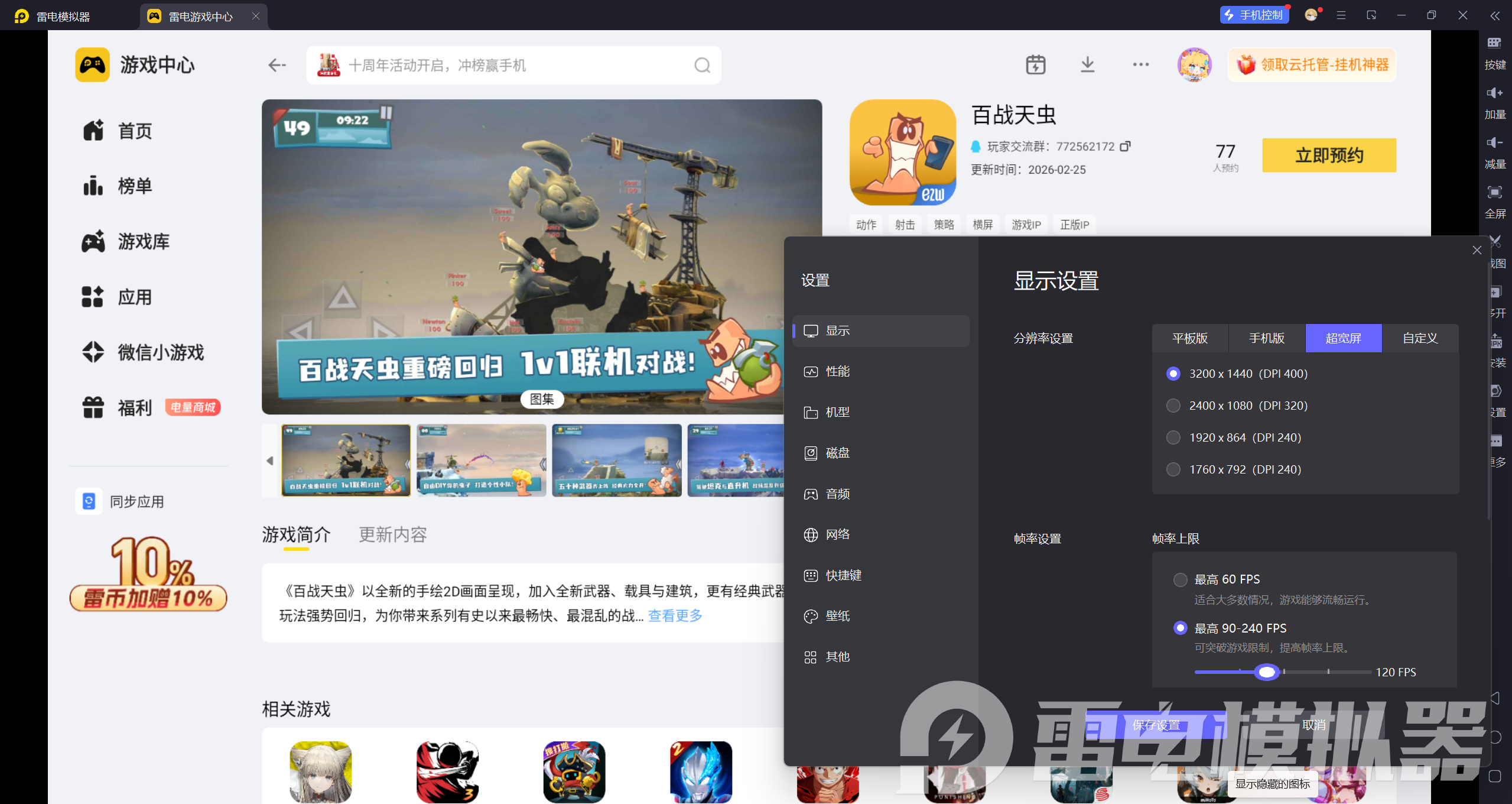Click the download icon in top bar
The width and height of the screenshot is (1512, 804).
[1087, 64]
